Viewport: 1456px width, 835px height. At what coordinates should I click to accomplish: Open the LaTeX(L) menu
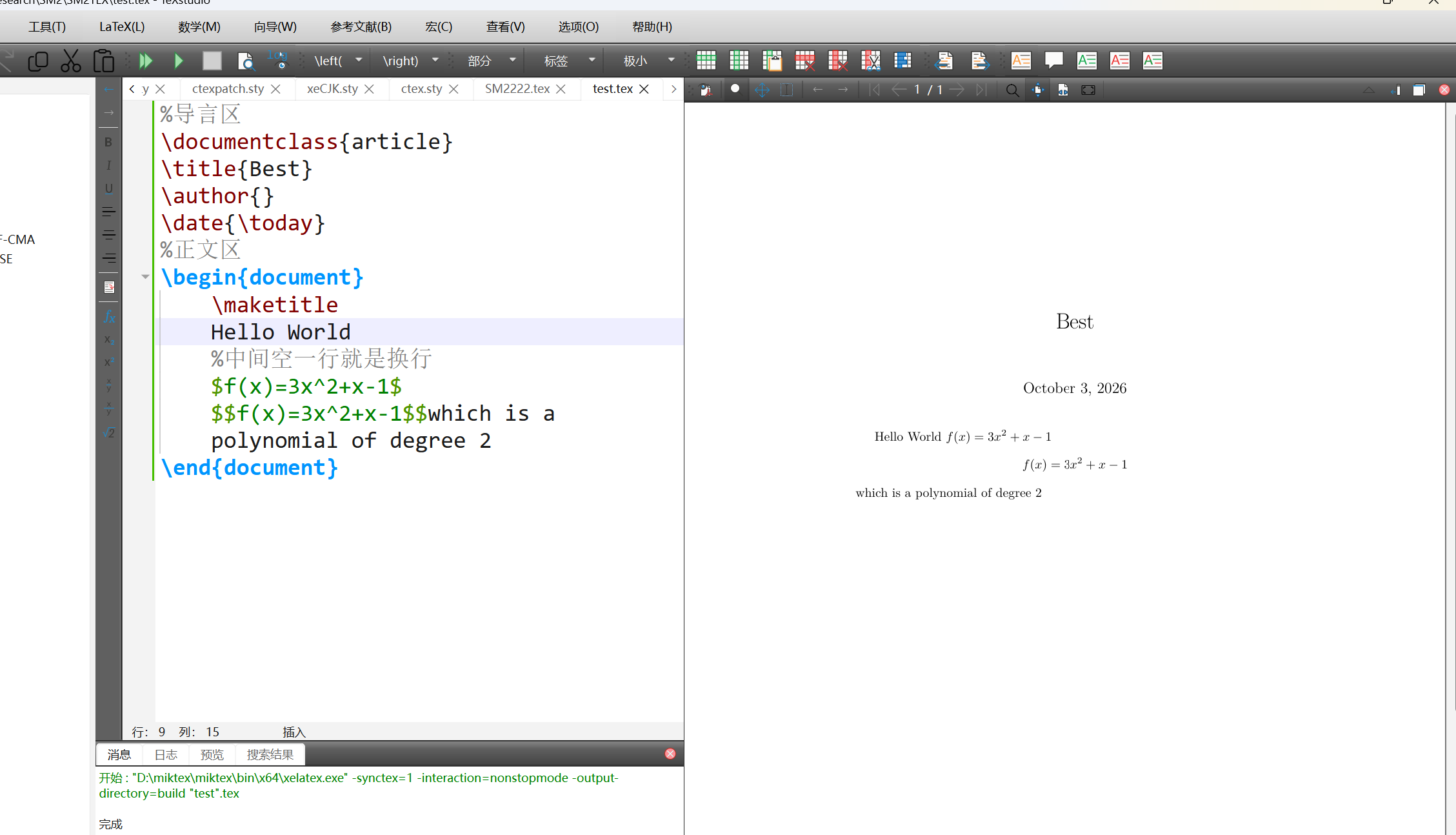coord(122,26)
